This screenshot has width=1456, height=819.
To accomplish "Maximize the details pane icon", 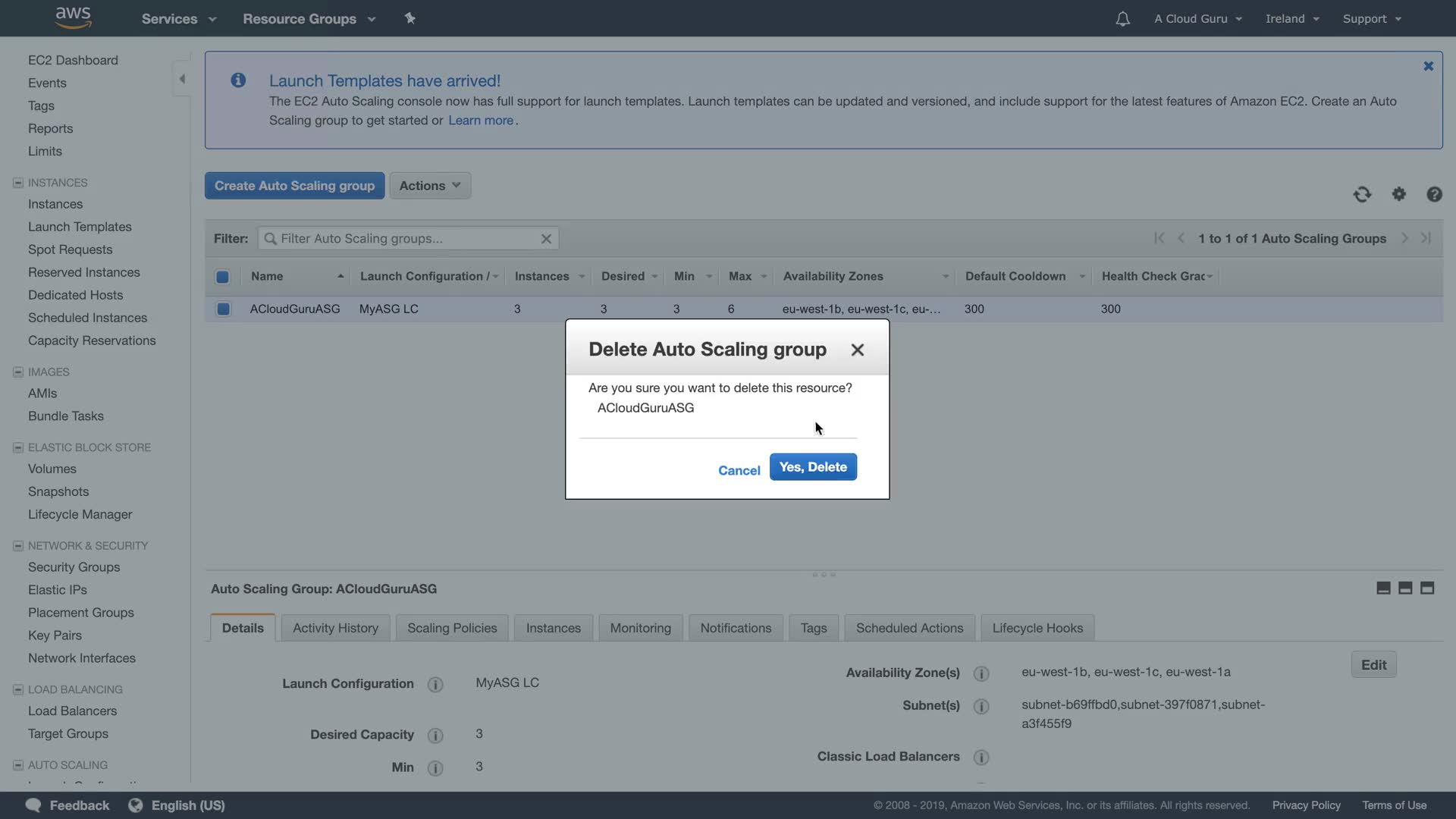I will point(1427,588).
